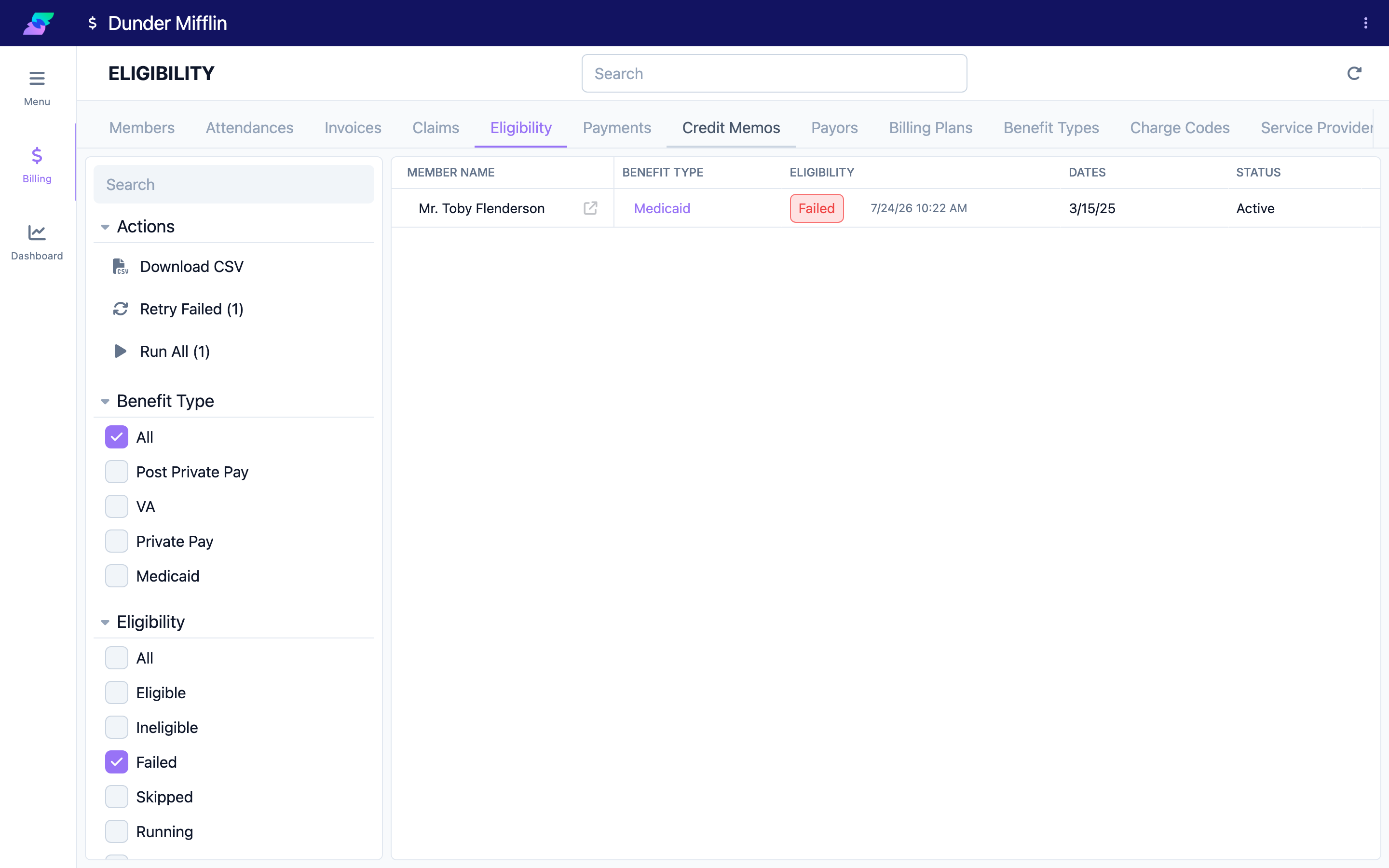Click the Retry Failed (1) label
The width and height of the screenshot is (1389, 868).
191,309
